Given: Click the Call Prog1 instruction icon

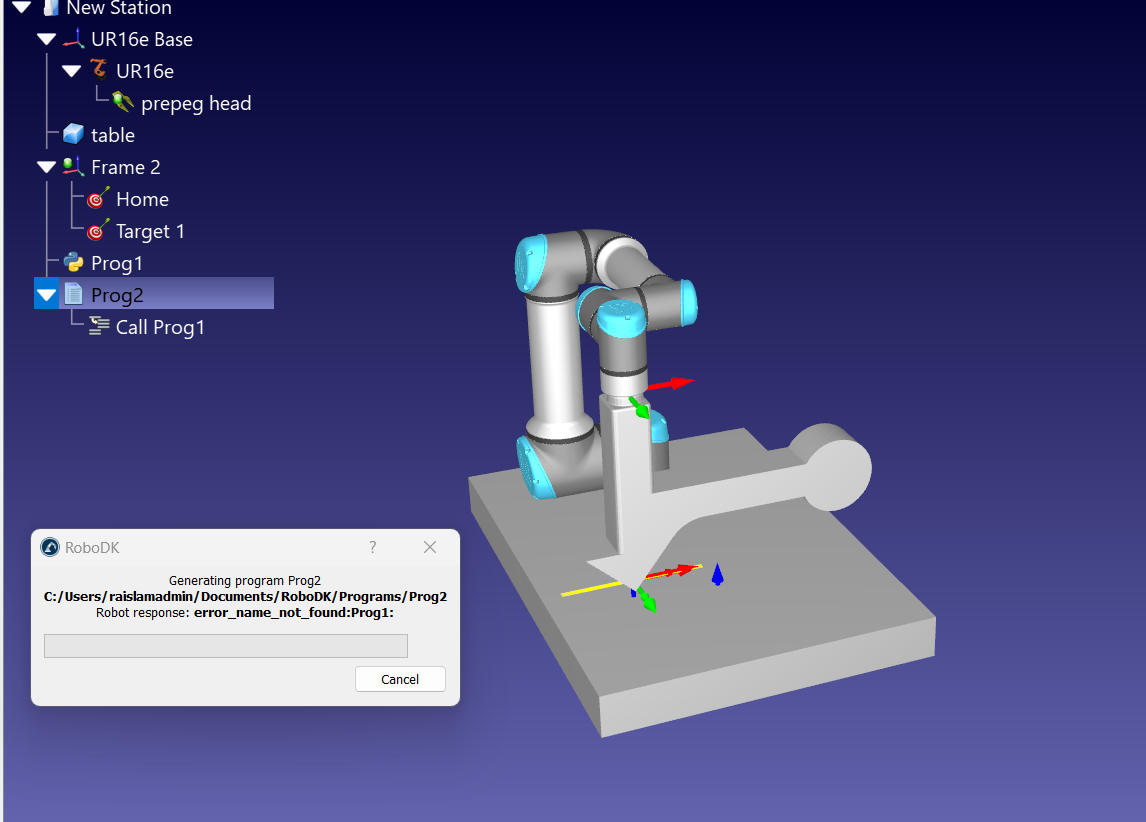Looking at the screenshot, I should (98, 326).
